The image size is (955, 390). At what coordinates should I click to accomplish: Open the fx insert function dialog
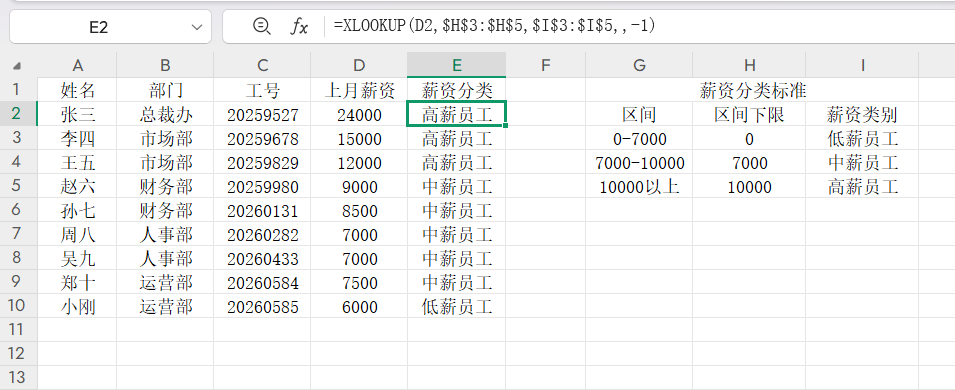click(298, 26)
